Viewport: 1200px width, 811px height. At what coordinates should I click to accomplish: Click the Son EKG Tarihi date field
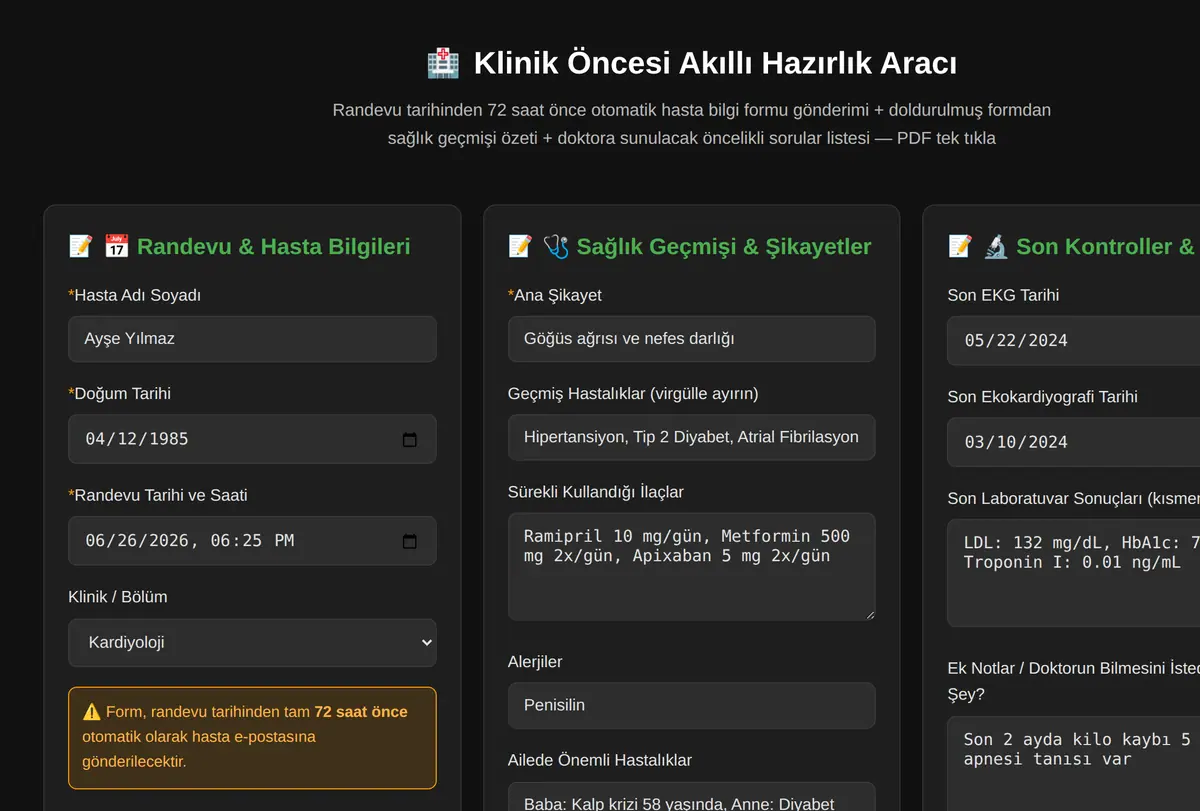coord(1074,341)
